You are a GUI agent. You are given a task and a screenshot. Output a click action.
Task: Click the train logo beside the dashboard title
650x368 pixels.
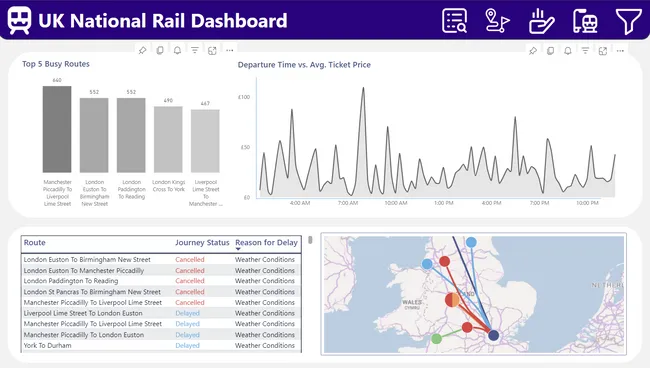click(x=19, y=20)
